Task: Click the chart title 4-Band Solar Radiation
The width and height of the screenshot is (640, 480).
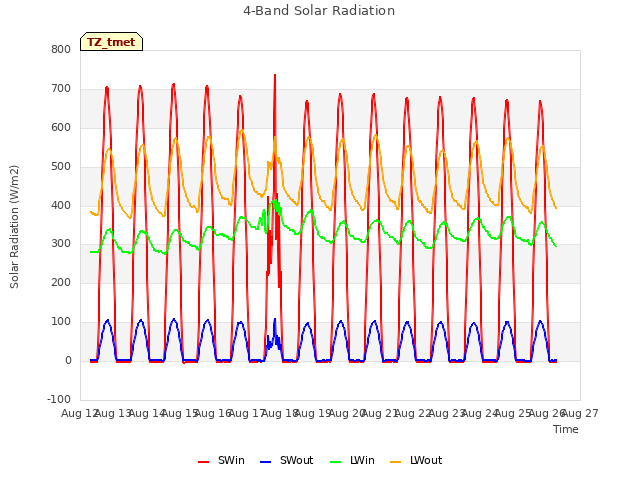Action: 319,11
